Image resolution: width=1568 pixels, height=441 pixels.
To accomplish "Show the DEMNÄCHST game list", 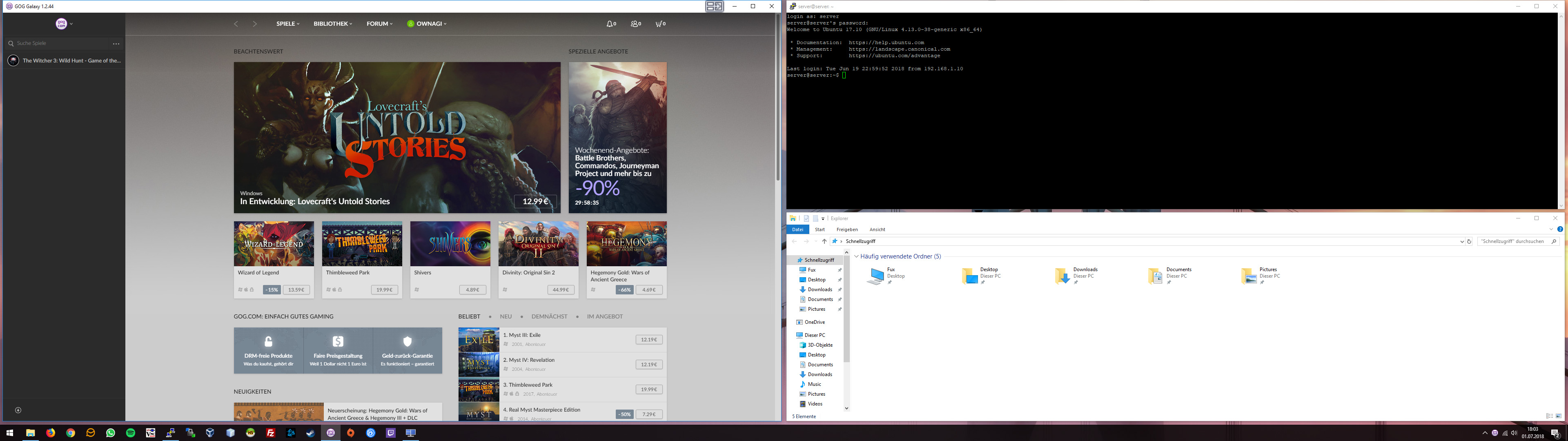I will point(549,317).
